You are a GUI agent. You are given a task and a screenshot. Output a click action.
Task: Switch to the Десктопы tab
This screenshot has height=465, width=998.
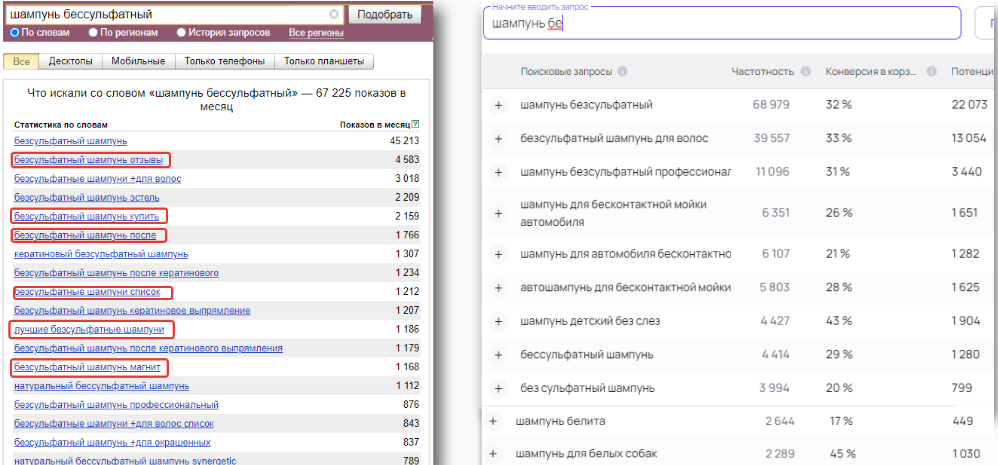(x=71, y=61)
